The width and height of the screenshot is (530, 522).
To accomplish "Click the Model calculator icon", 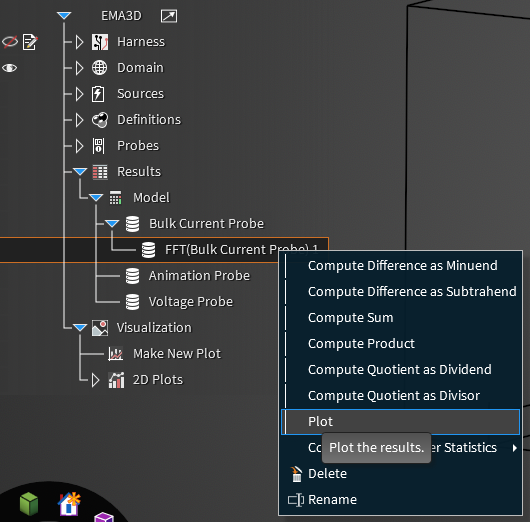I will [115, 198].
